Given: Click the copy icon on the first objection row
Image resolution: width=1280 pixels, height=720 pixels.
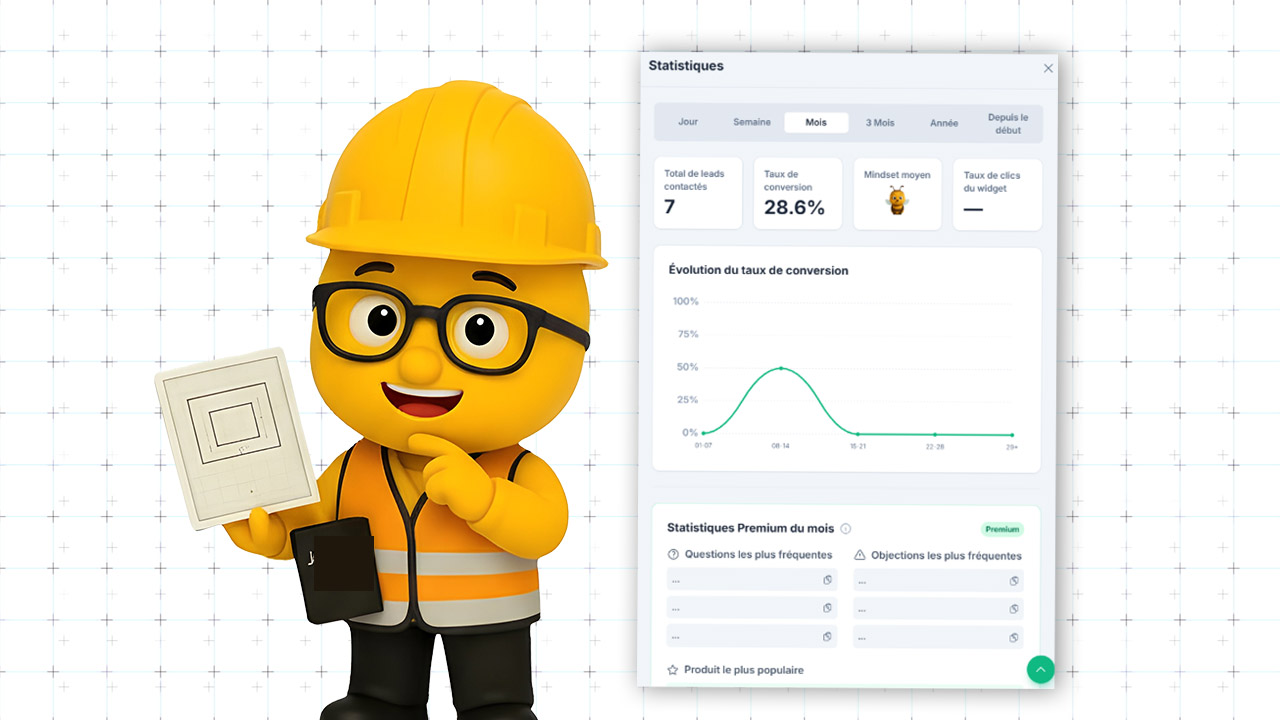Looking at the screenshot, I should click(x=1014, y=580).
